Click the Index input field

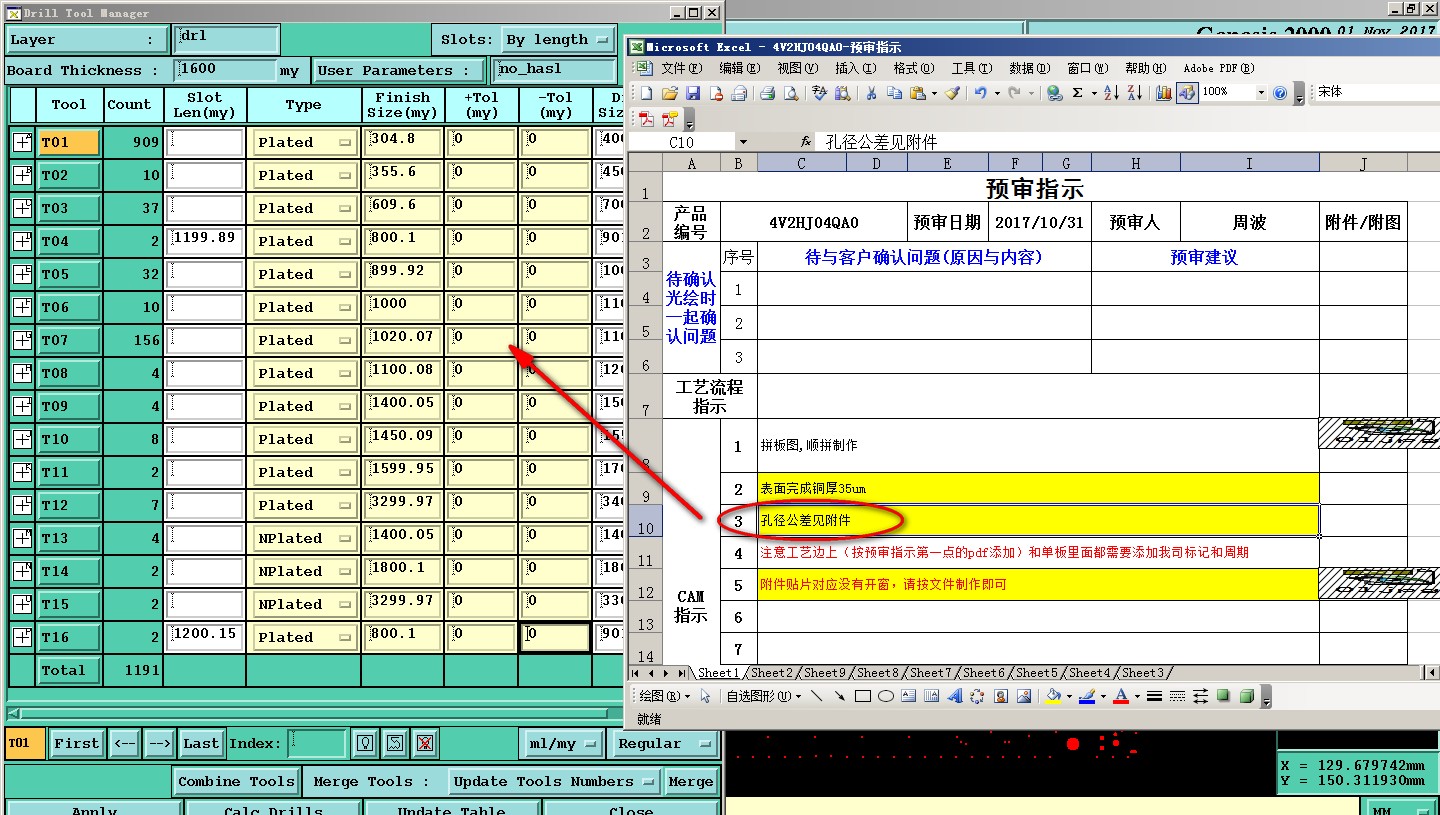click(317, 743)
